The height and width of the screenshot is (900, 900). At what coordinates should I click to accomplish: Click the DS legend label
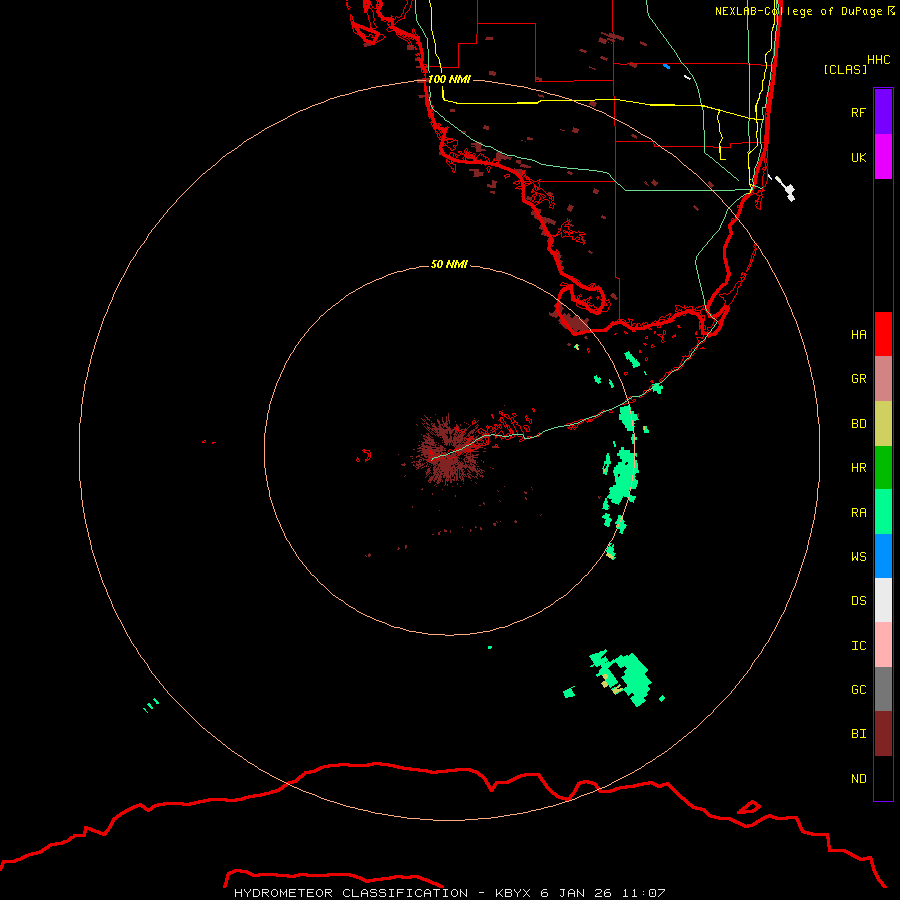pyautogui.click(x=858, y=601)
